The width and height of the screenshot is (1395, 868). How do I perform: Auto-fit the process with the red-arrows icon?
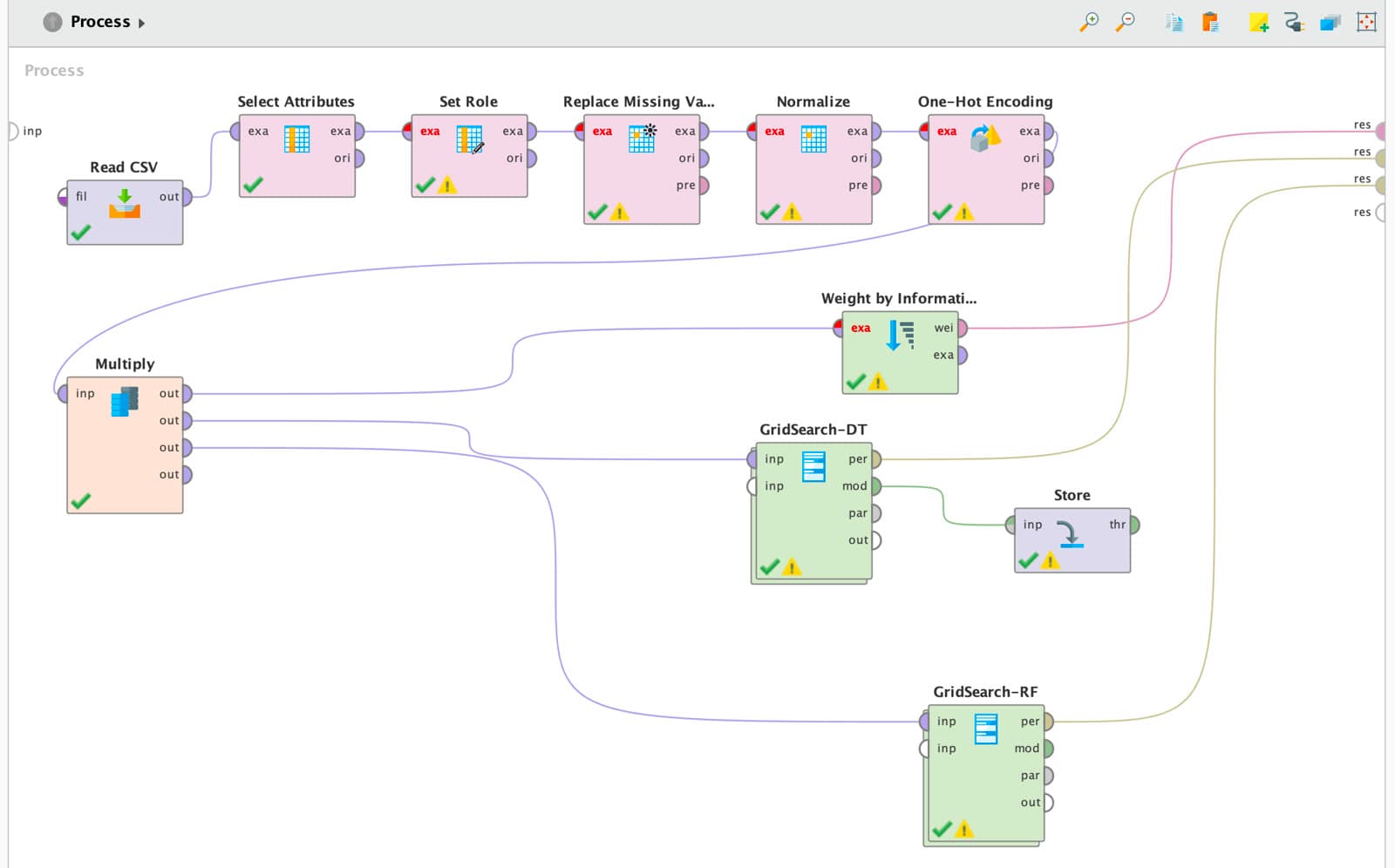[x=1366, y=22]
